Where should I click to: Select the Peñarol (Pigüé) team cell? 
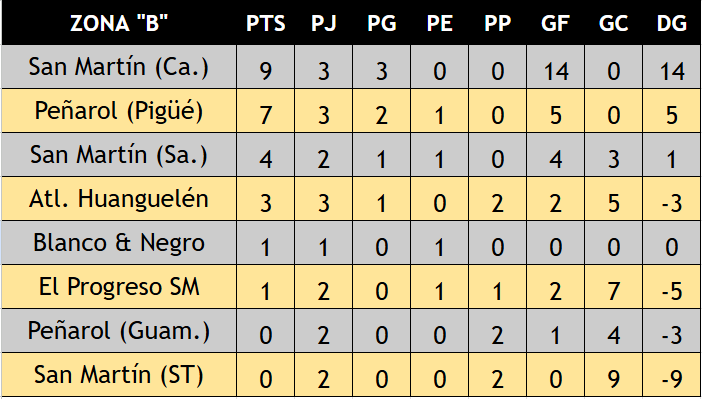point(119,111)
